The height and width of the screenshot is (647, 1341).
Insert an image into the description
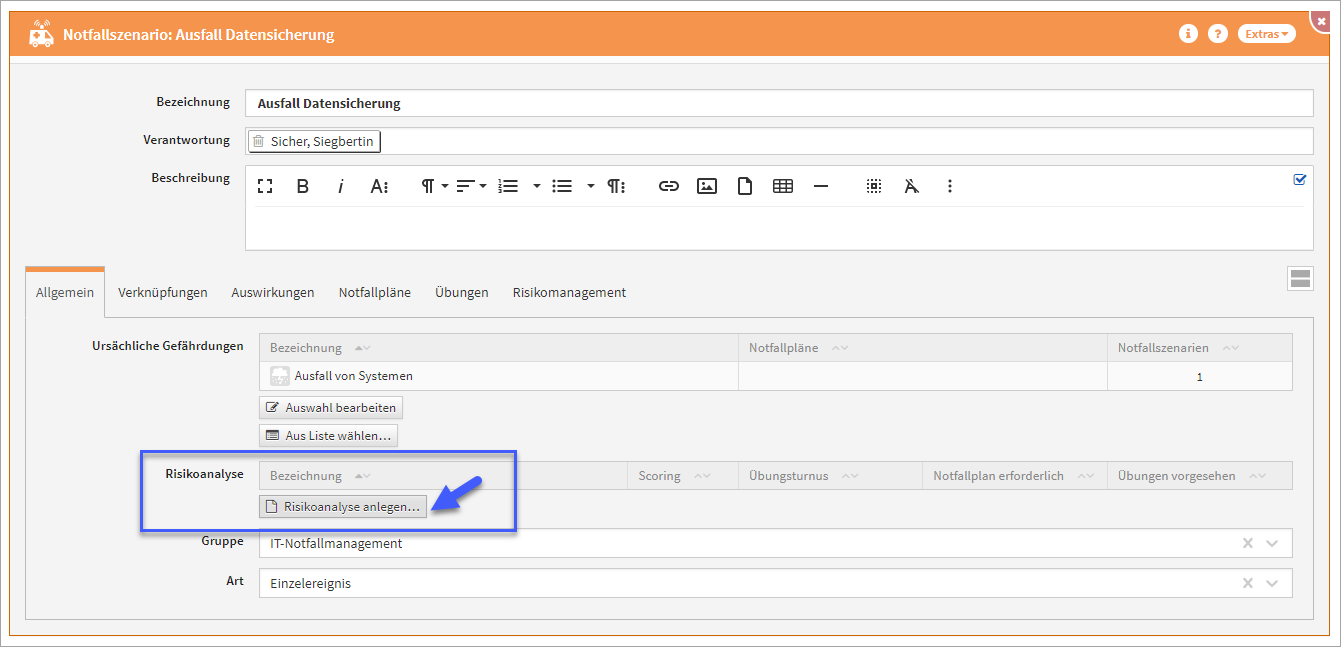[x=707, y=186]
